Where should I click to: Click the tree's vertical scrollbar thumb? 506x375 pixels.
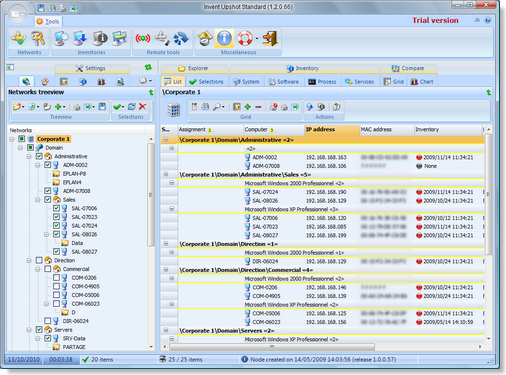point(151,195)
